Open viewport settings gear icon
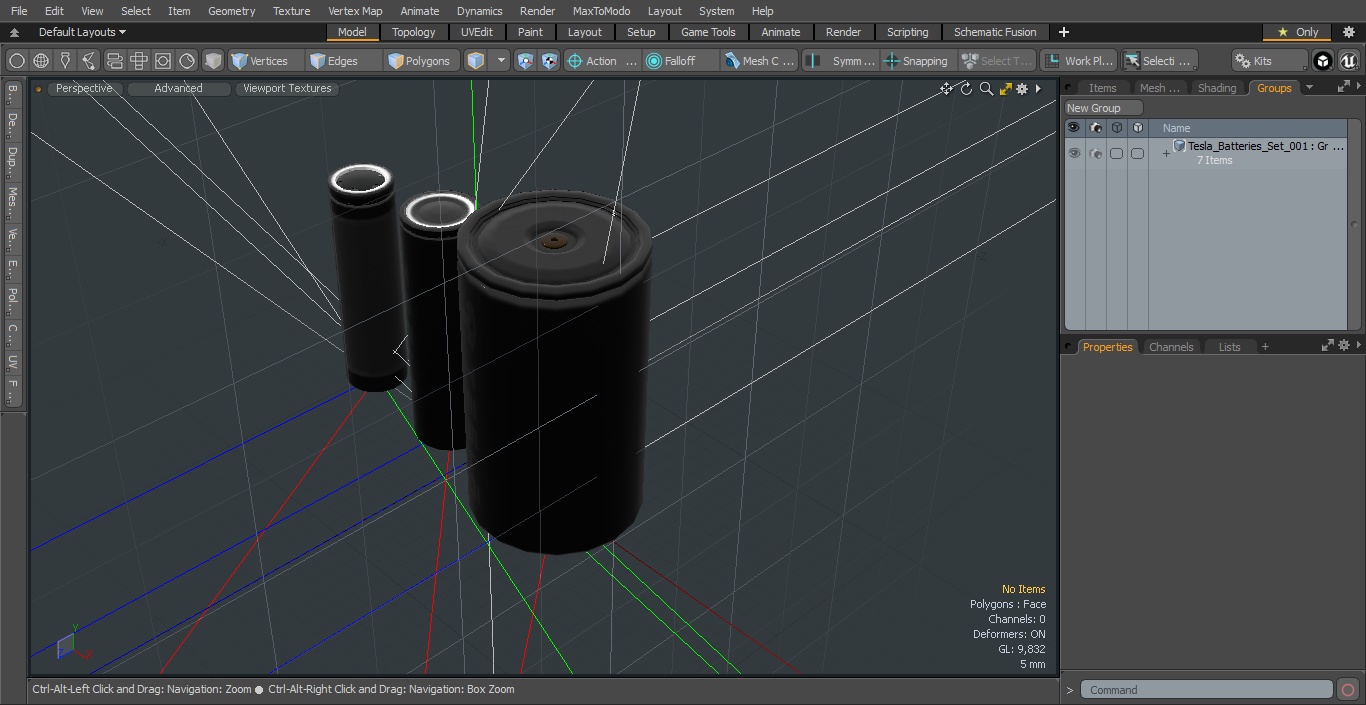1366x705 pixels. (1022, 89)
